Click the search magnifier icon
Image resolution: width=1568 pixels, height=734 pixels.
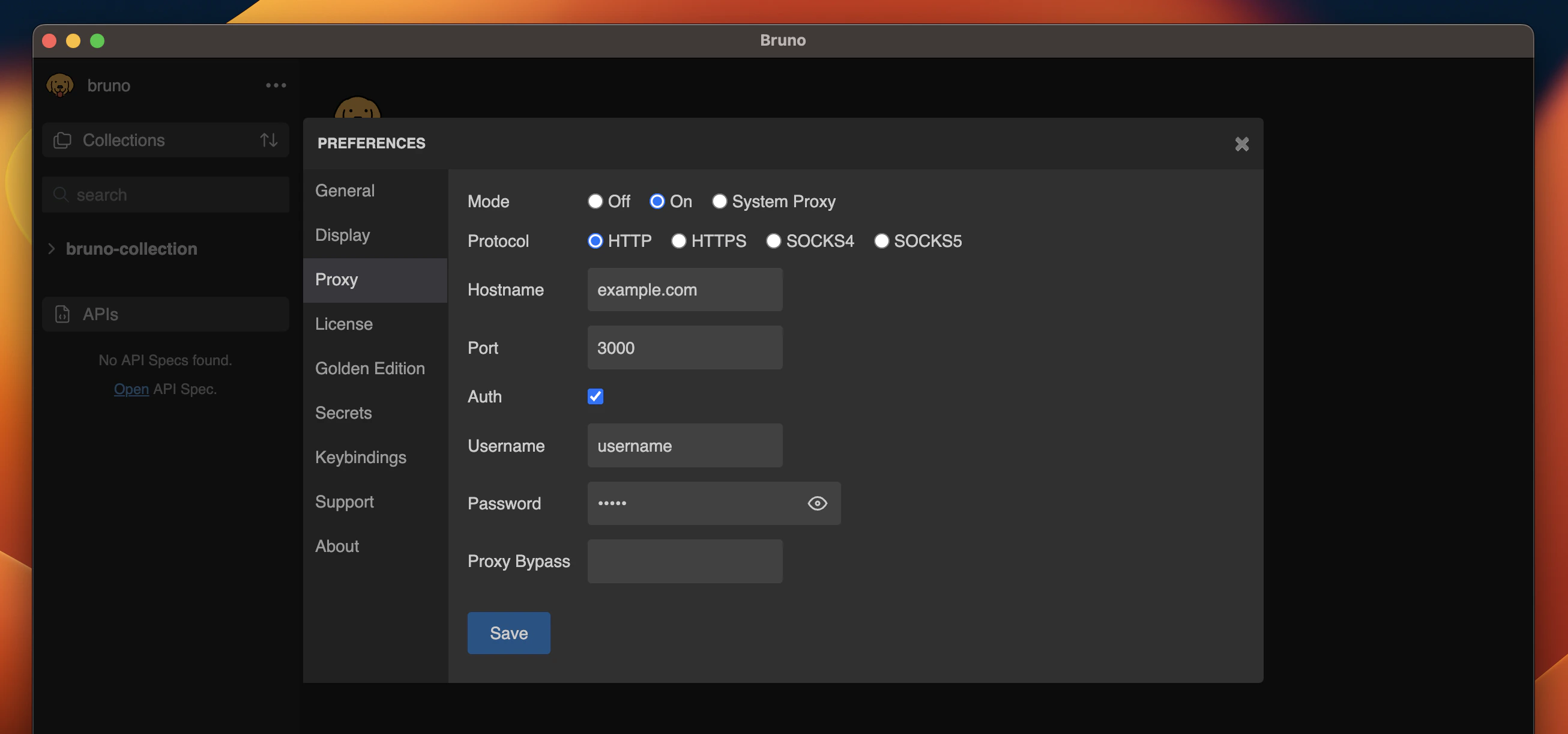pos(61,195)
